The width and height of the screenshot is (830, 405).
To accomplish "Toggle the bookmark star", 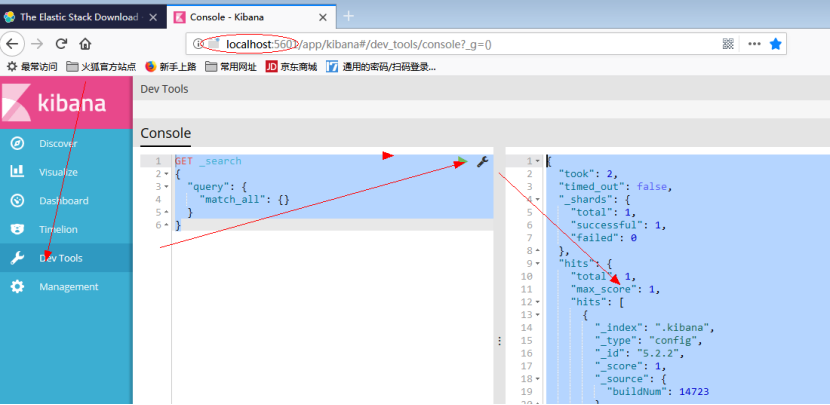I will (775, 44).
